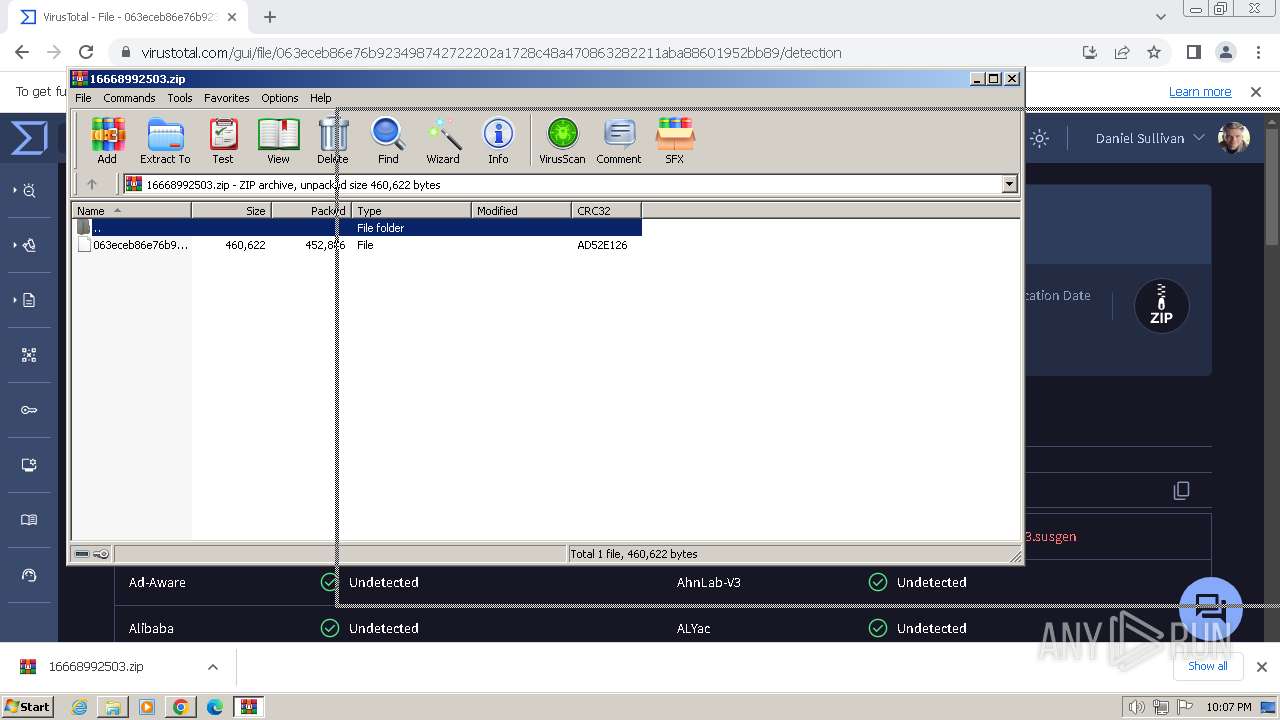The image size is (1280, 720).
Task: Open the 16668992503.zip download options chevron
Action: point(212,667)
